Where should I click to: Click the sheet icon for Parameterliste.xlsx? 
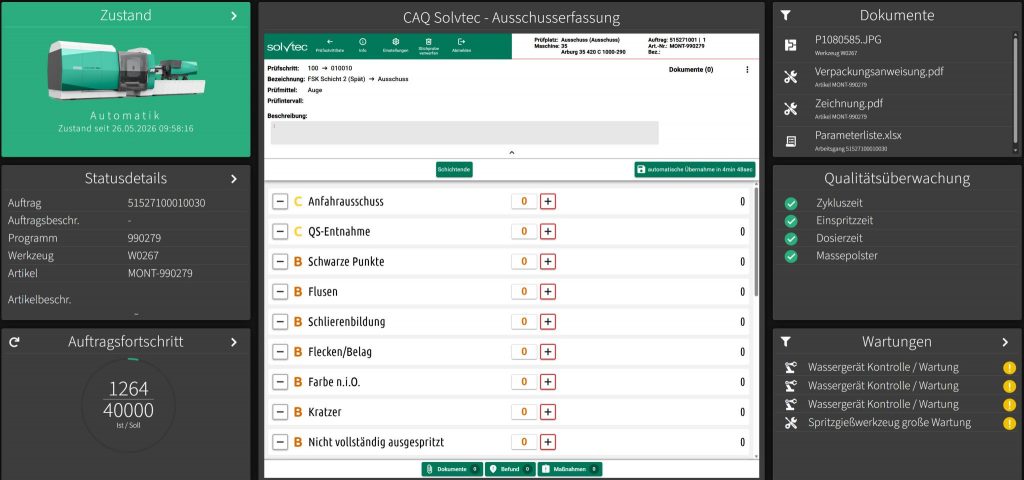click(x=791, y=141)
